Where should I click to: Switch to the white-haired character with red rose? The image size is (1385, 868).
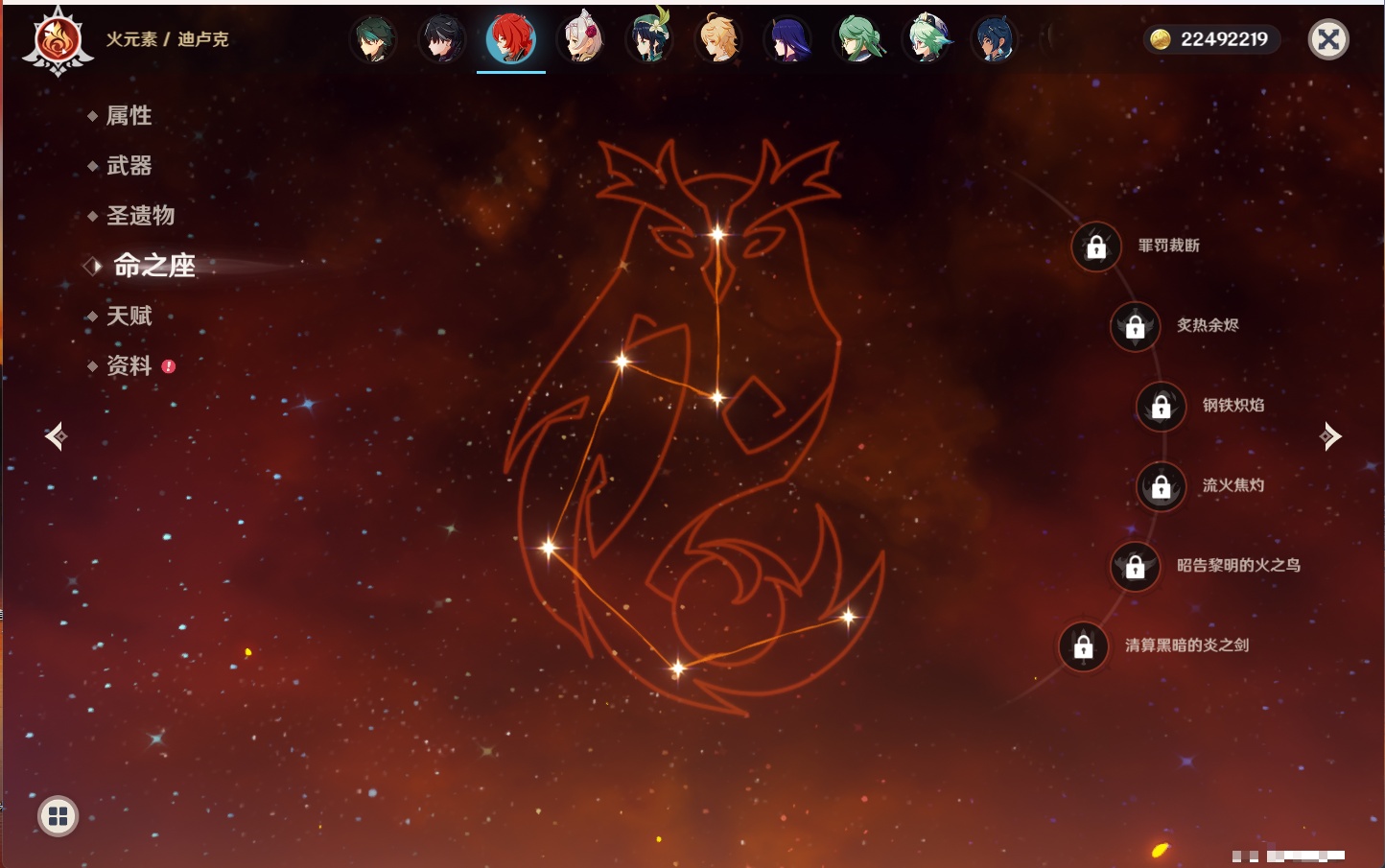[x=581, y=39]
